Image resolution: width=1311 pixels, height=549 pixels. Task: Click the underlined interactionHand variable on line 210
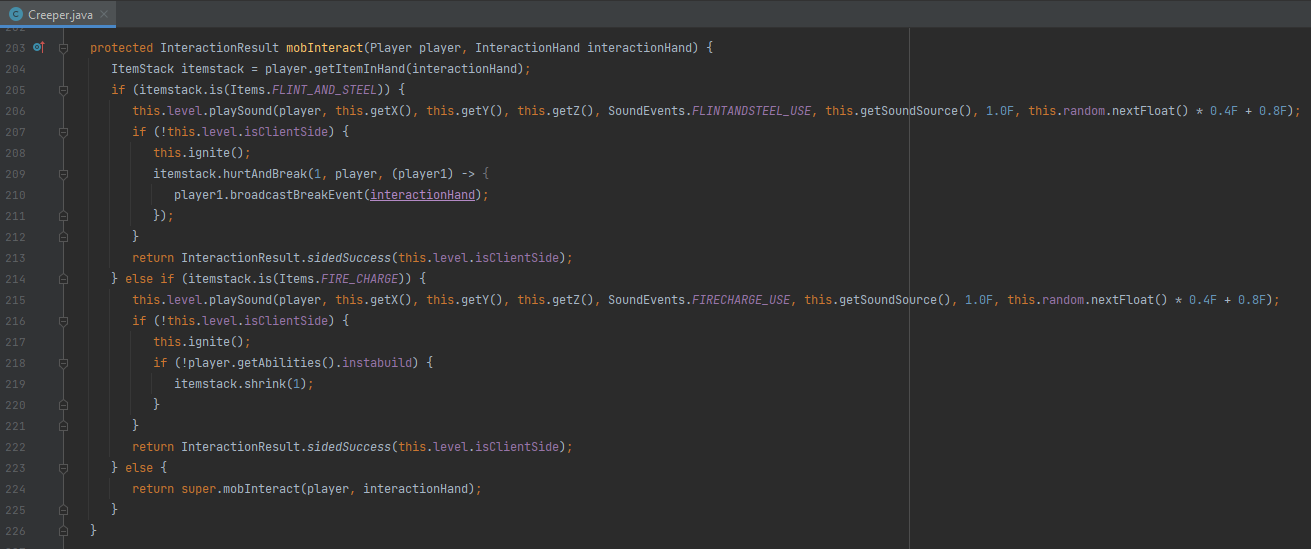[423, 195]
